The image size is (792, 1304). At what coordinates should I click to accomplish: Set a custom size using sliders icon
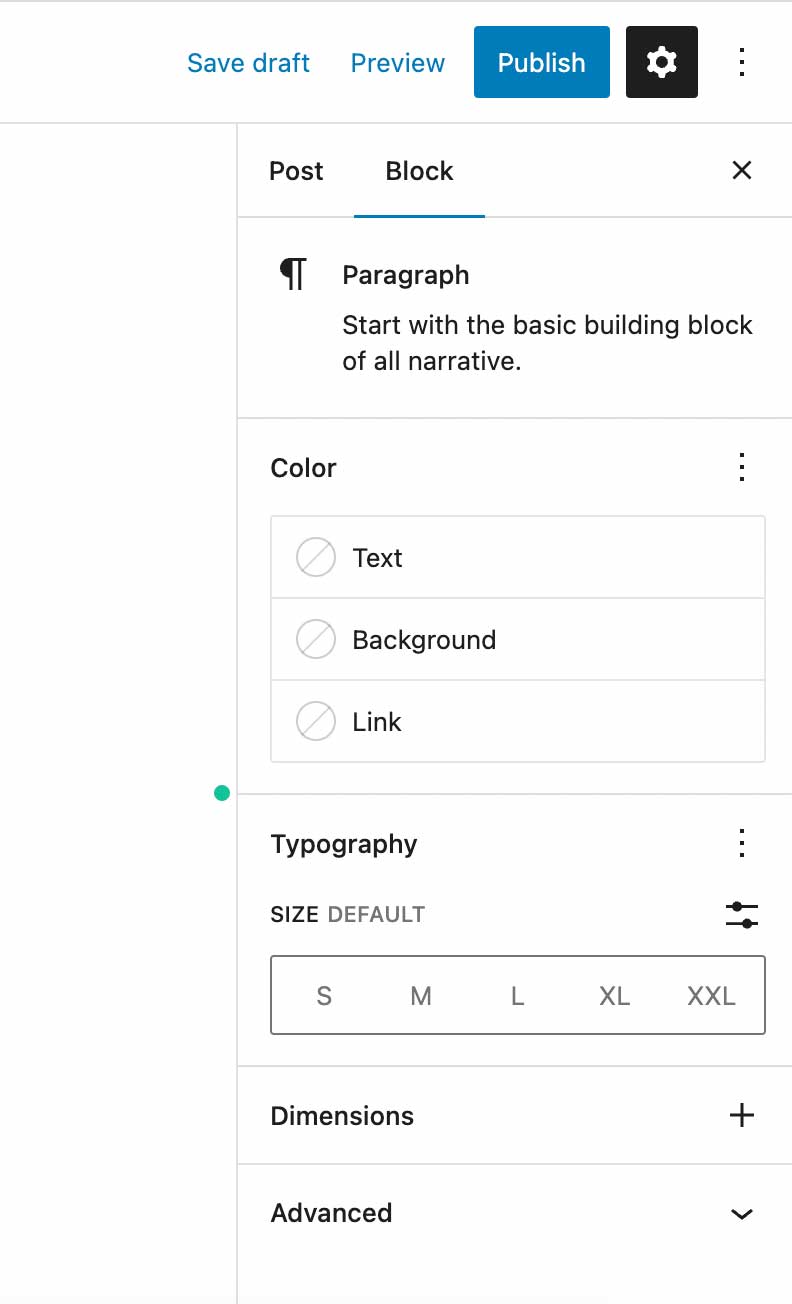click(742, 914)
